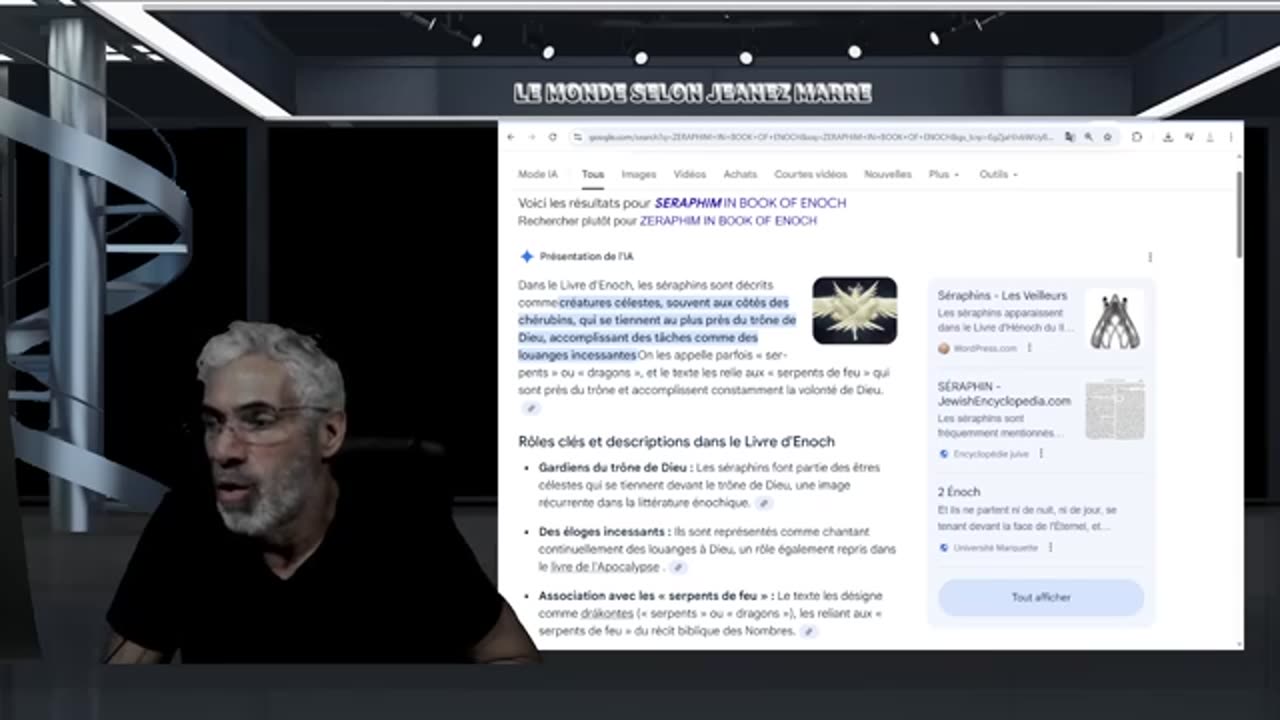Image resolution: width=1280 pixels, height=720 pixels.
Task: Click the Encyclopédie juive favicon
Action: click(x=944, y=453)
